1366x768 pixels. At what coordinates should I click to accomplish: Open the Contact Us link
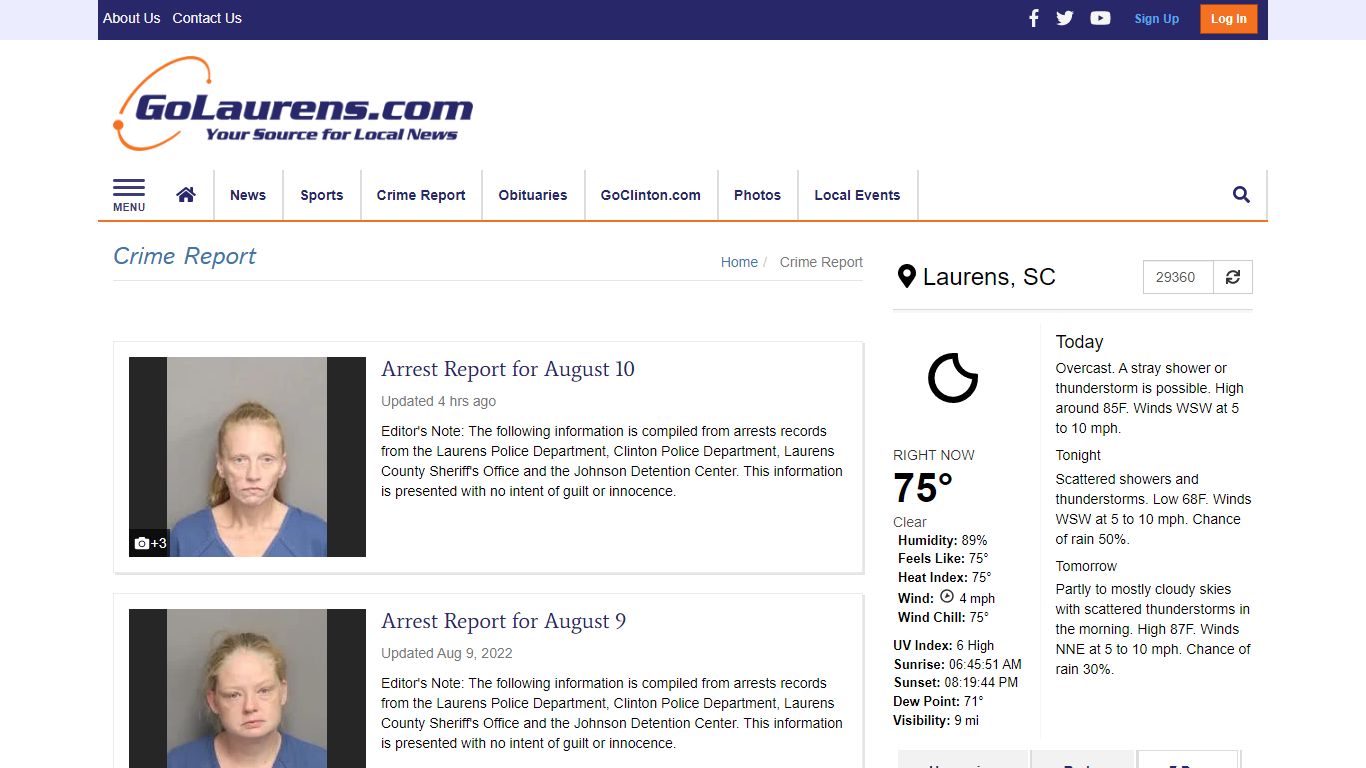click(x=207, y=18)
